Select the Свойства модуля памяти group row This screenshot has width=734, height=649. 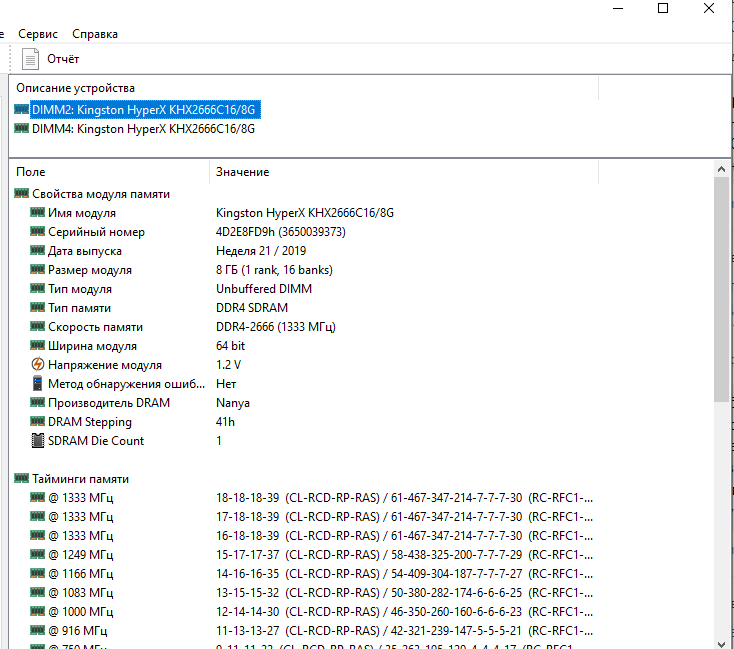coord(101,194)
